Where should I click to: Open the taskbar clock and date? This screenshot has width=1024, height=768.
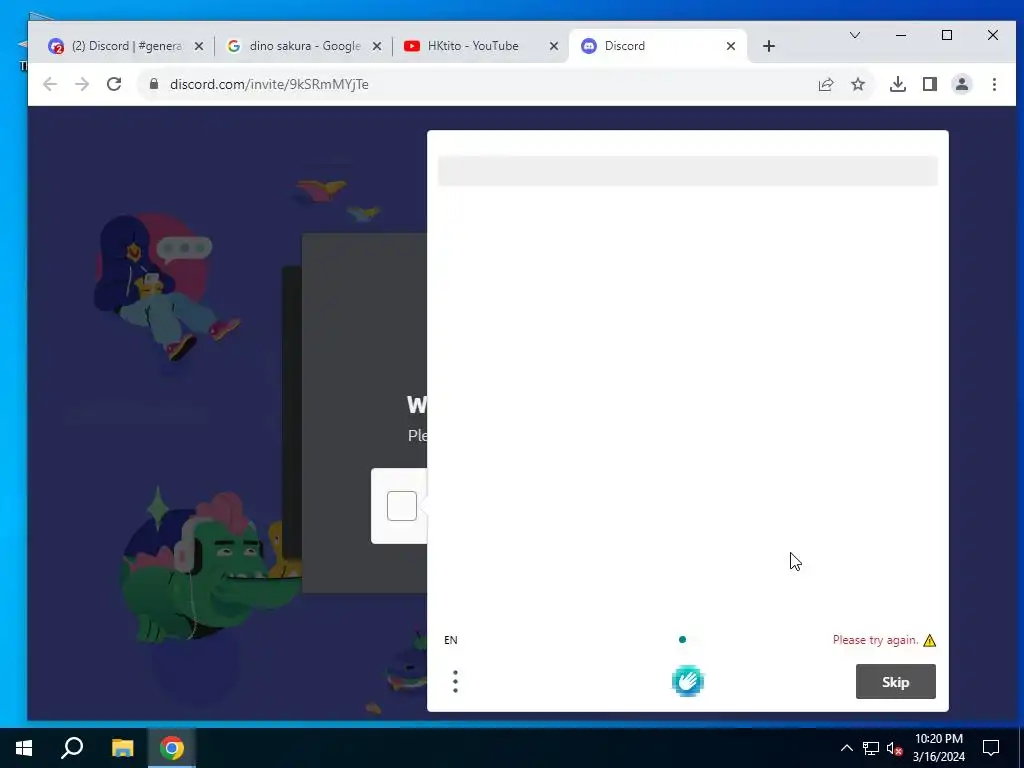coord(938,748)
